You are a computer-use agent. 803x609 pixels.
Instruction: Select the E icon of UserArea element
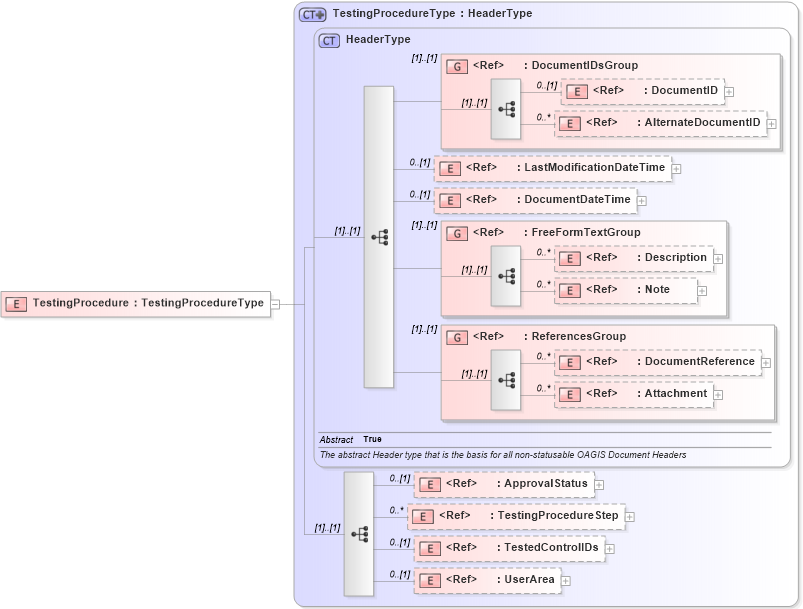tap(428, 579)
